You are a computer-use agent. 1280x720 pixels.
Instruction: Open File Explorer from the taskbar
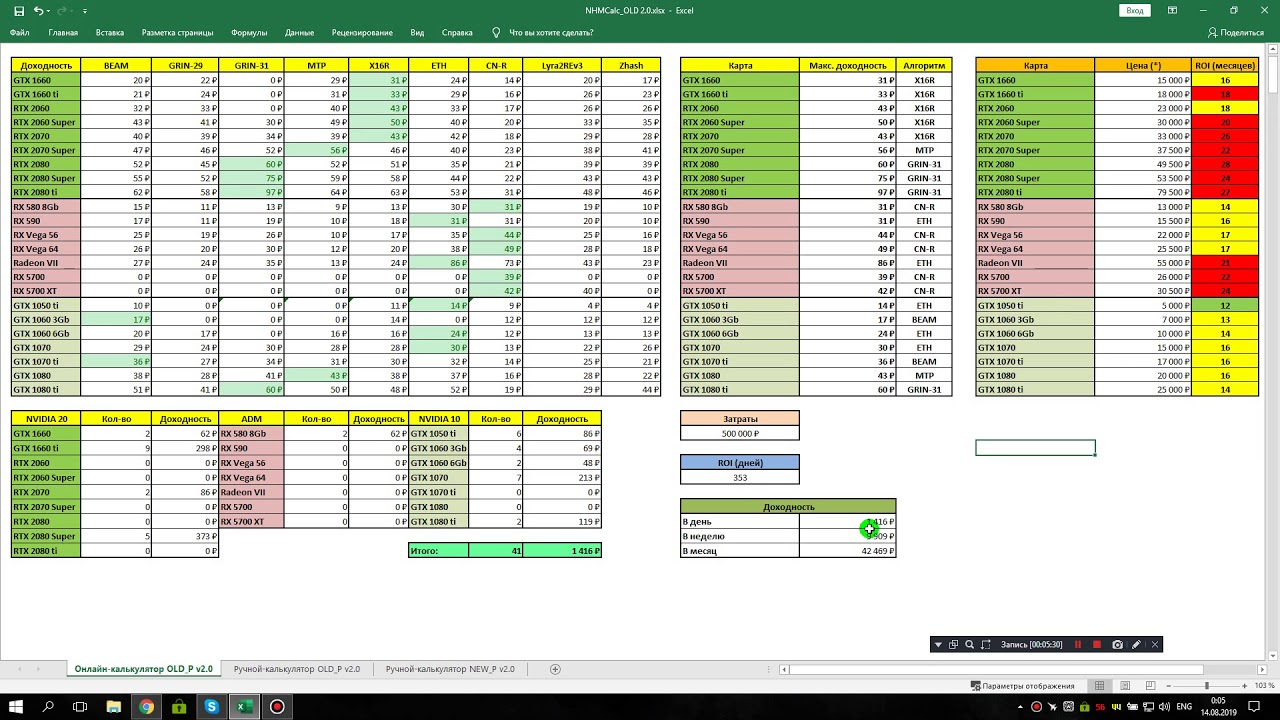(x=114, y=707)
